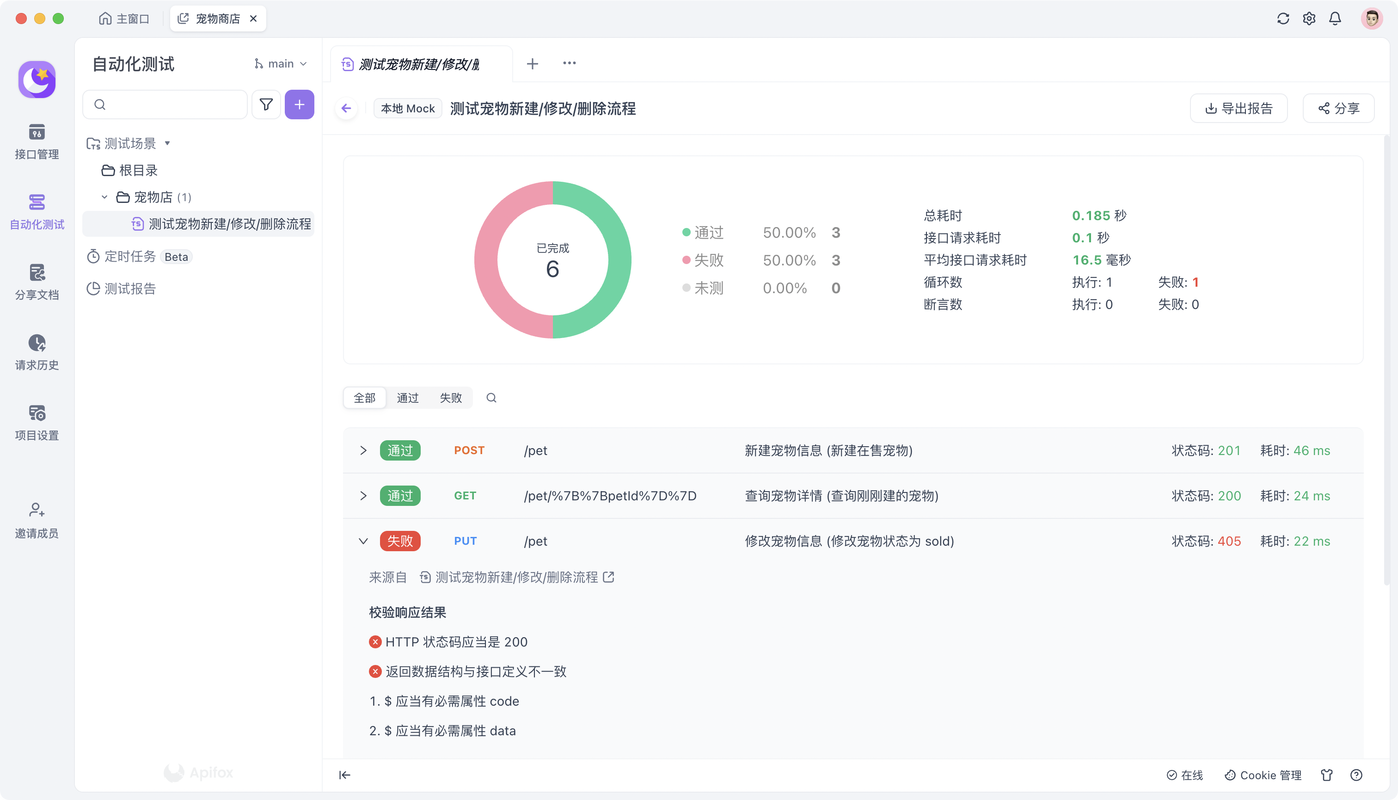Expand the POST /pet result row

[x=363, y=451]
